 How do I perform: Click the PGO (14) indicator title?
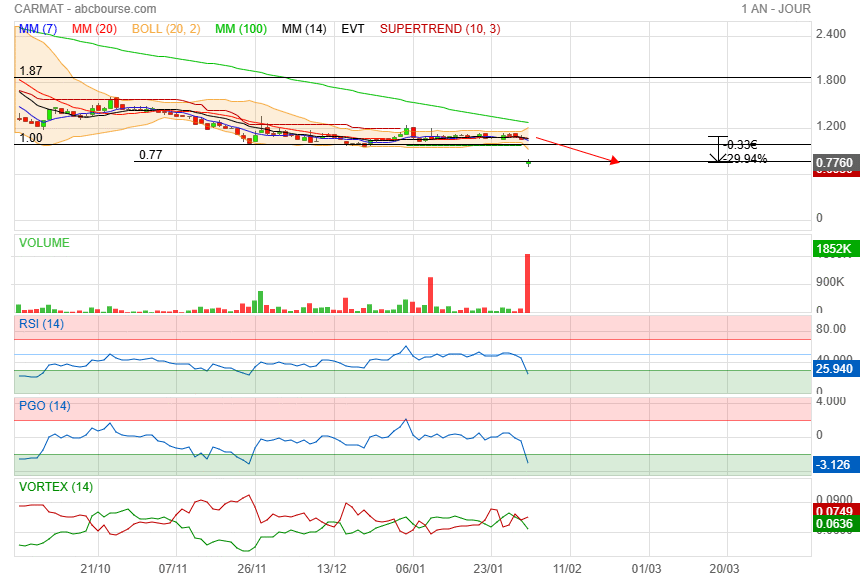click(44, 405)
